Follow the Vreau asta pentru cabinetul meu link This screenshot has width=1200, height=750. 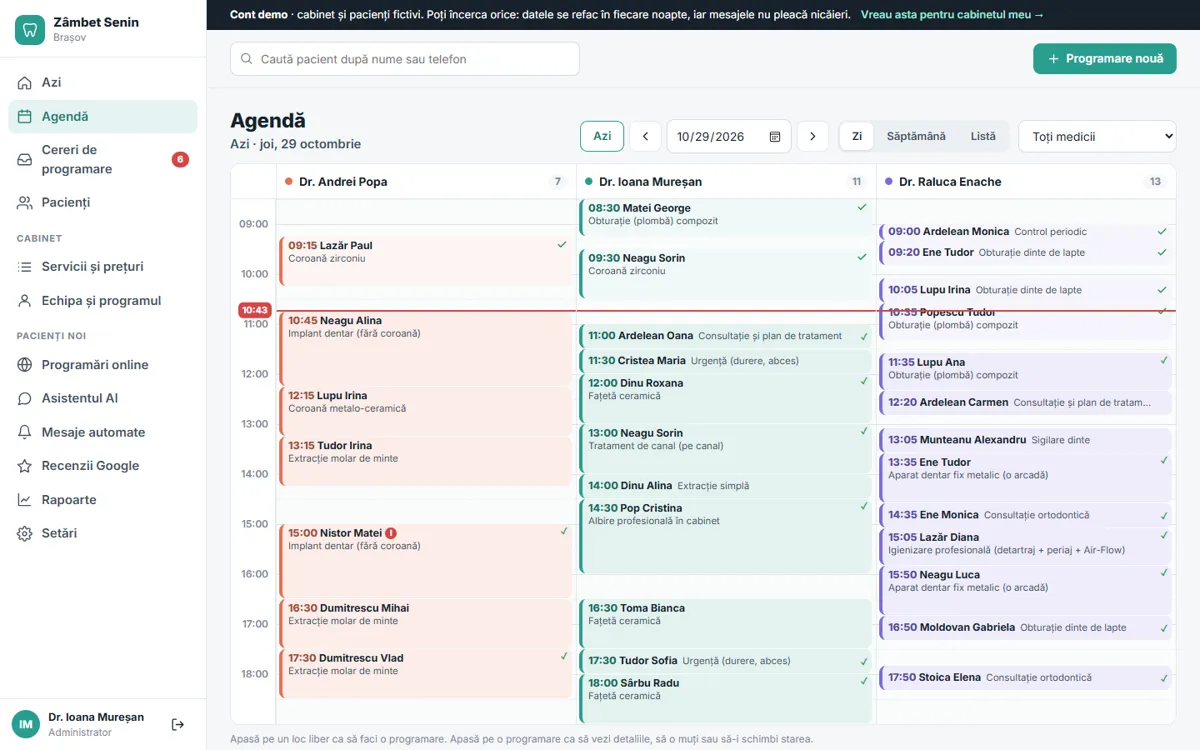[952, 15]
